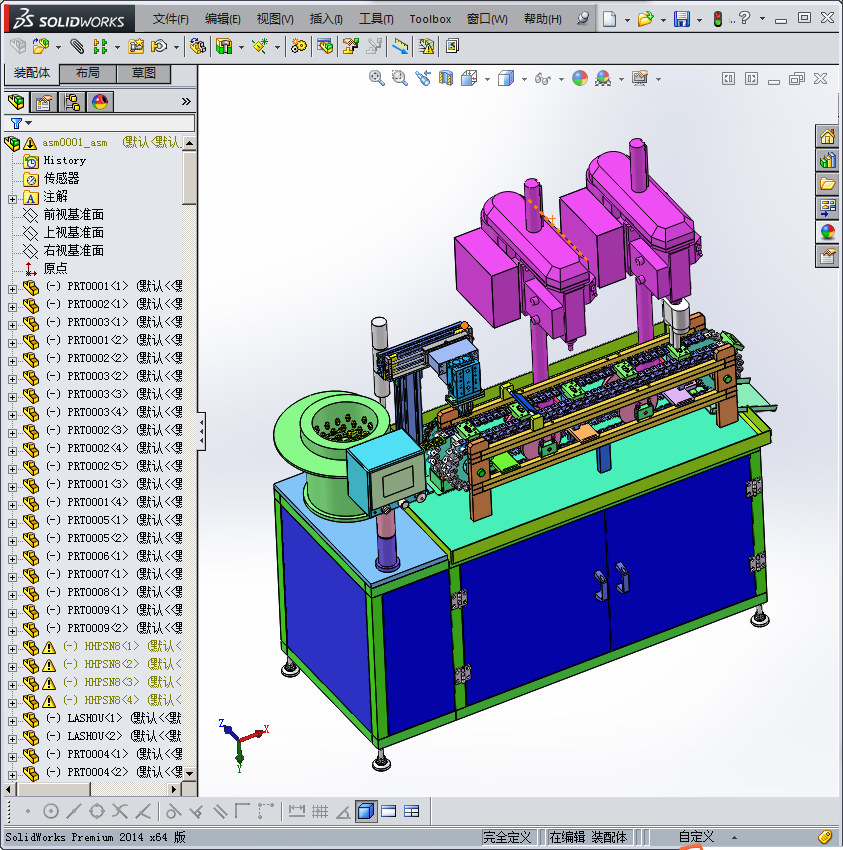
Task: Select the History item in tree
Action: point(65,160)
